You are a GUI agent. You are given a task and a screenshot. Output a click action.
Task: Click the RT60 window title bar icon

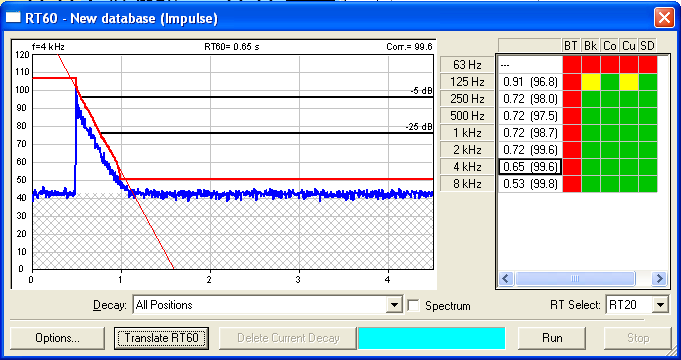pos(13,17)
